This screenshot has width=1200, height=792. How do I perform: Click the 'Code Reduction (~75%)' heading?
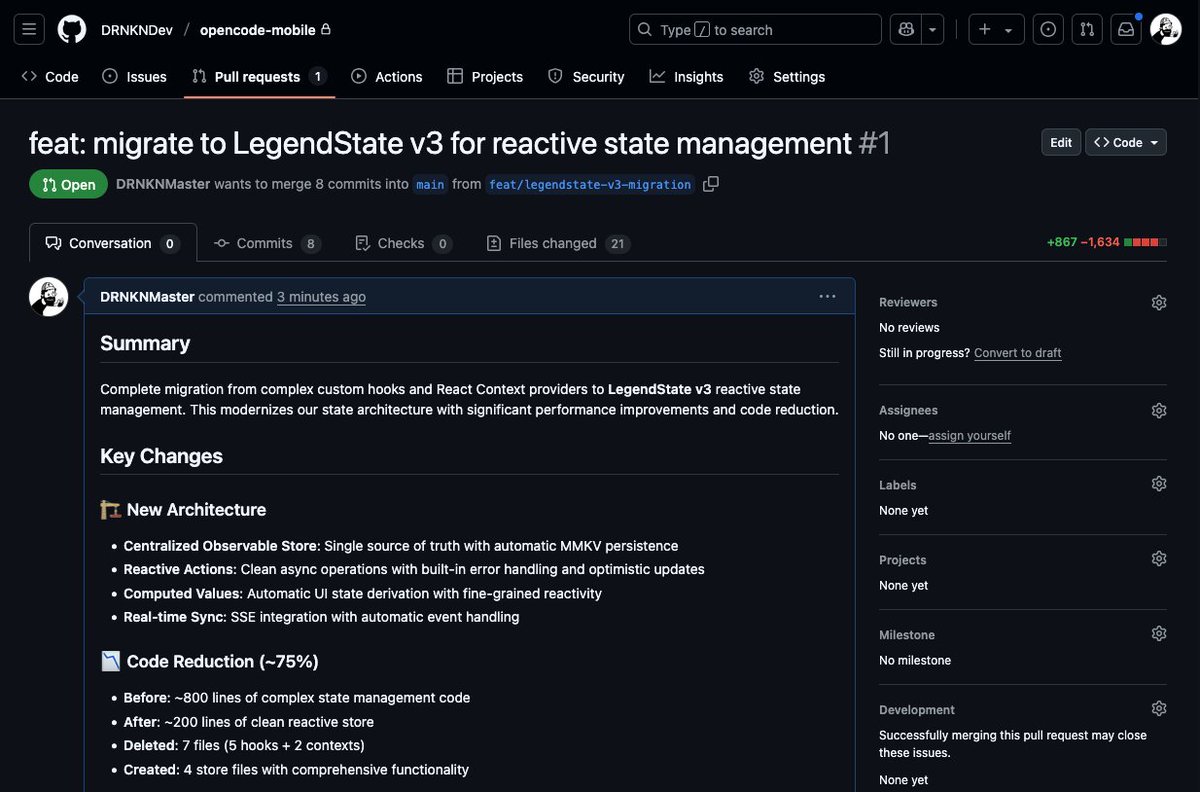(209, 661)
